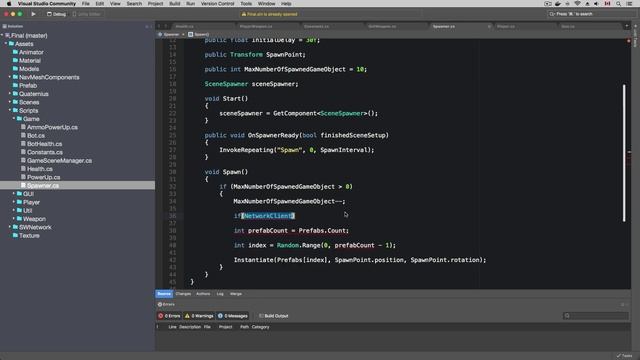The image size is (640, 360).
Task: Click the Wi-Fi icon in the menu bar
Action: 577,4
